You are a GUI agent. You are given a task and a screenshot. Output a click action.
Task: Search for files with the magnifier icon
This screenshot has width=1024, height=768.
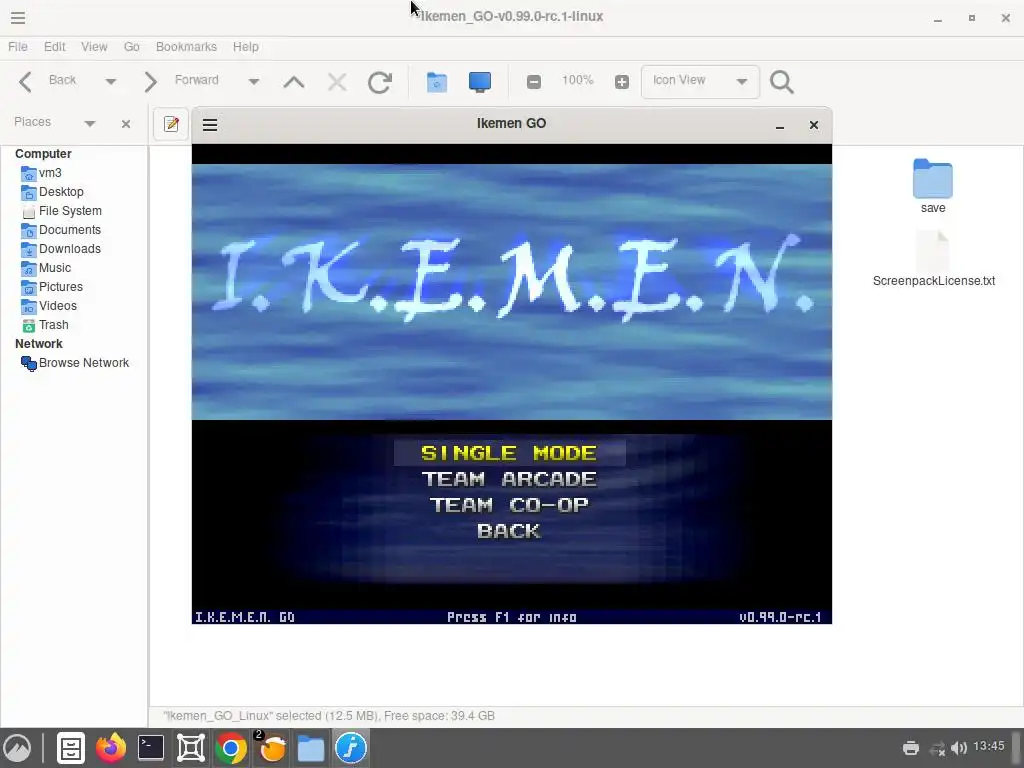point(782,82)
